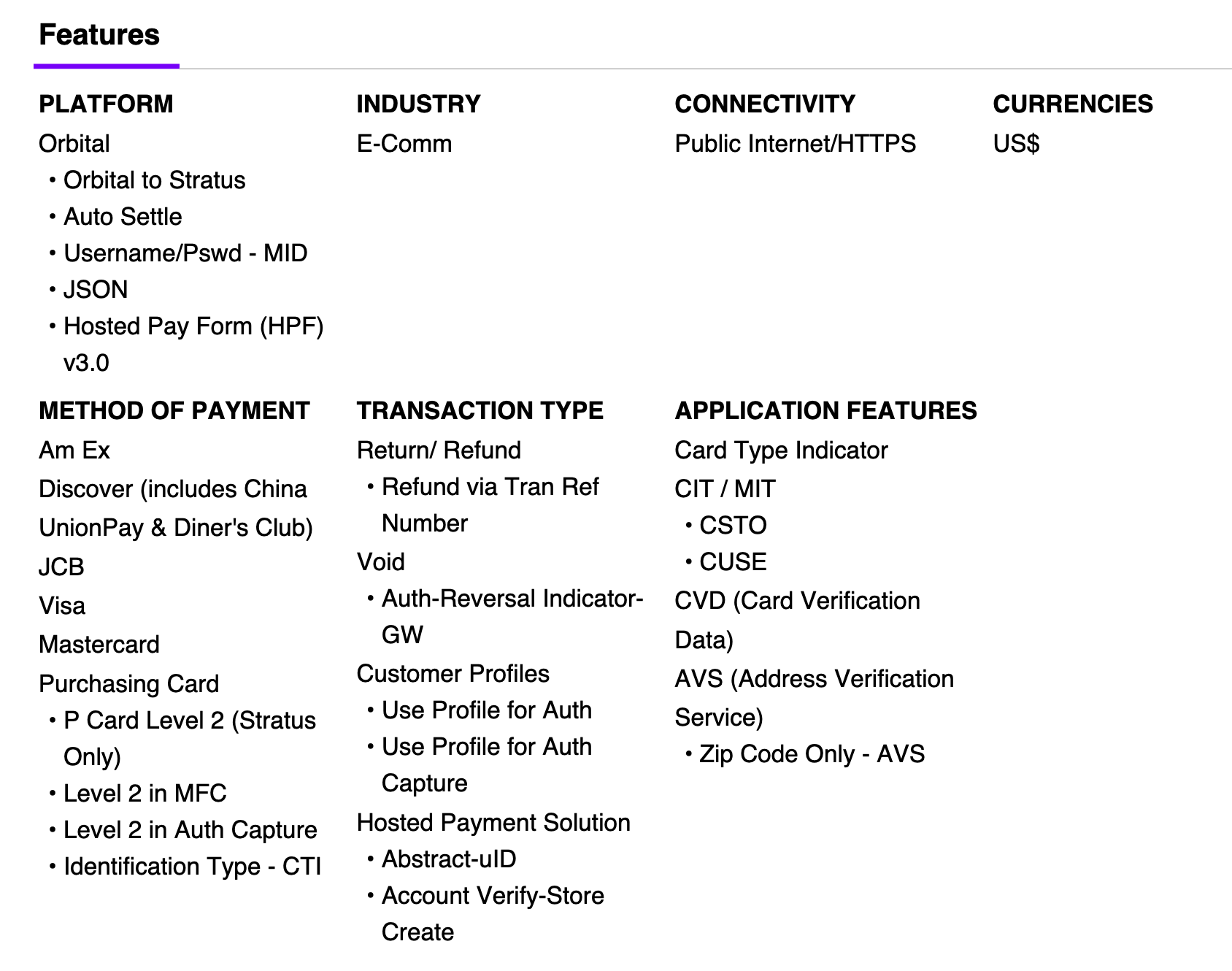This screenshot has width=1232, height=971.
Task: Click the US$ currency entry
Action: [1016, 144]
